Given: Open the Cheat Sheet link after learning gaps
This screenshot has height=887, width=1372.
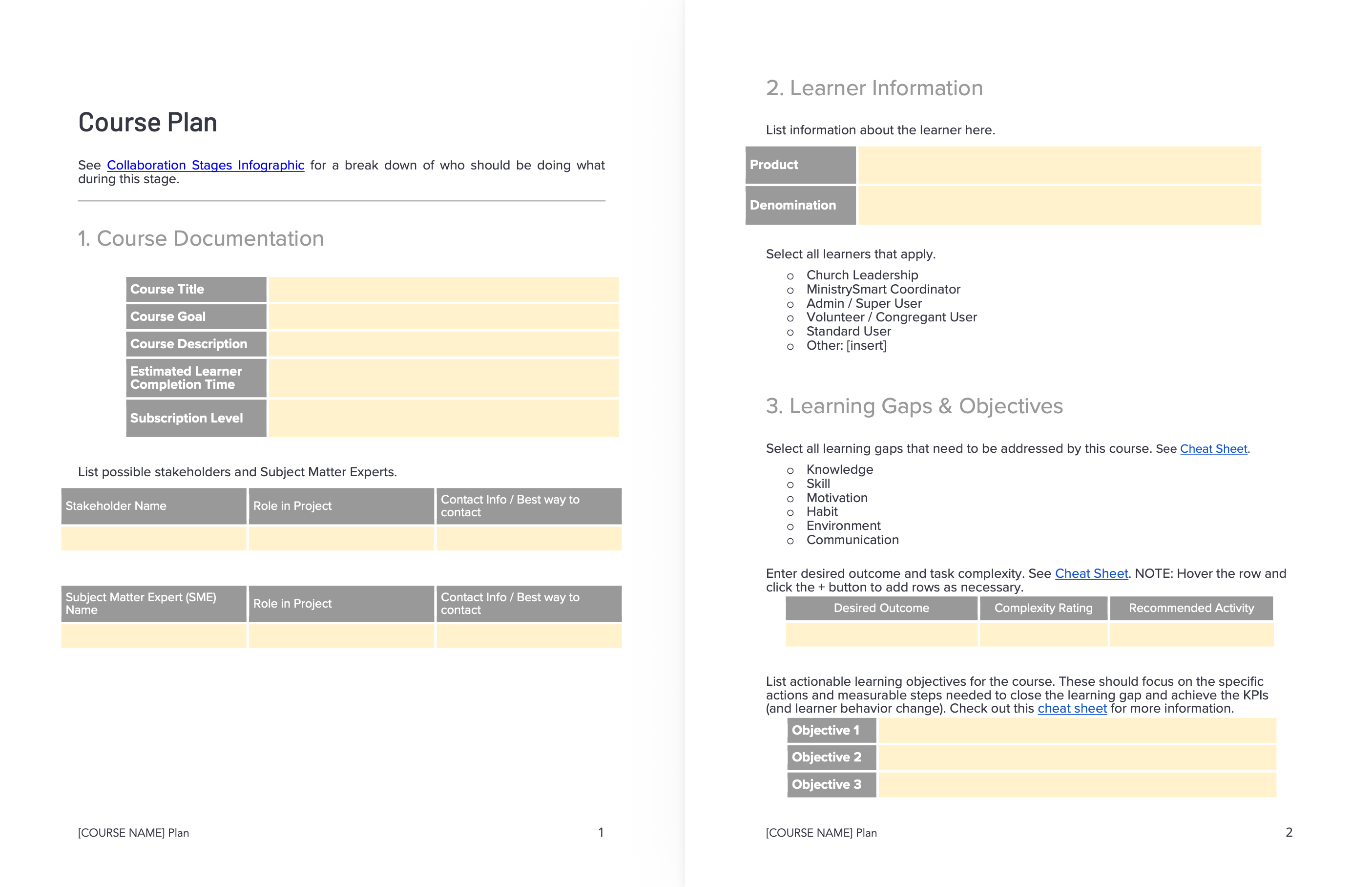Looking at the screenshot, I should (1213, 449).
